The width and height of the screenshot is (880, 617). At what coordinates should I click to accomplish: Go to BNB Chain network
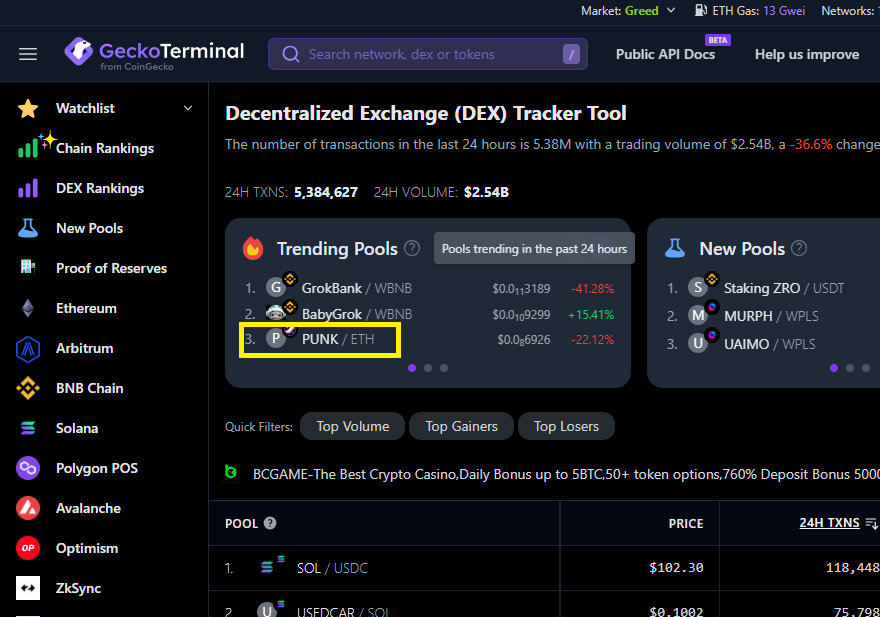pos(90,388)
